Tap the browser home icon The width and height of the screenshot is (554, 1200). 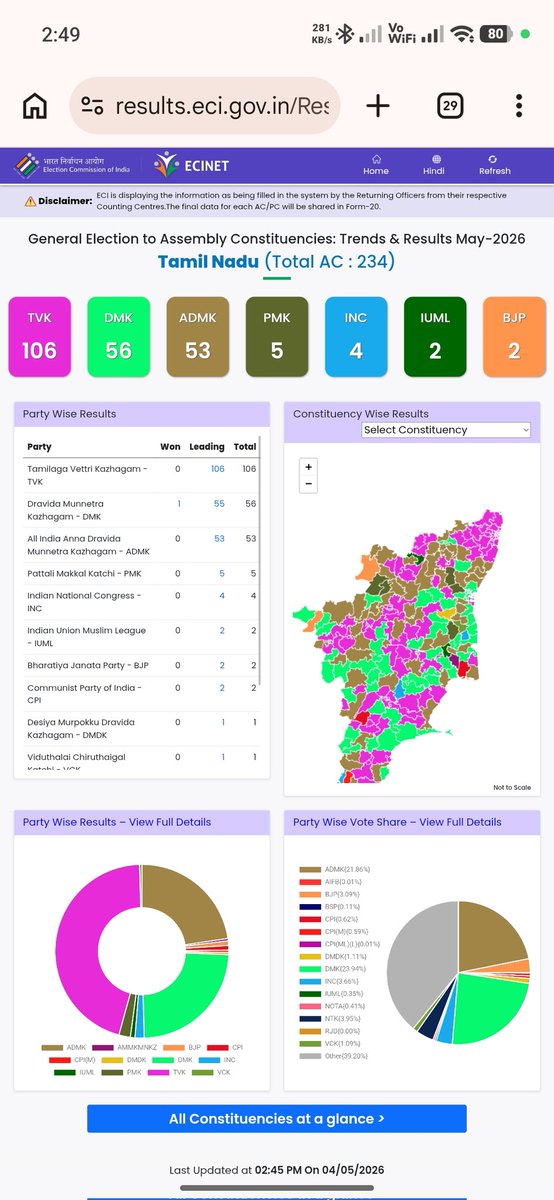point(35,106)
